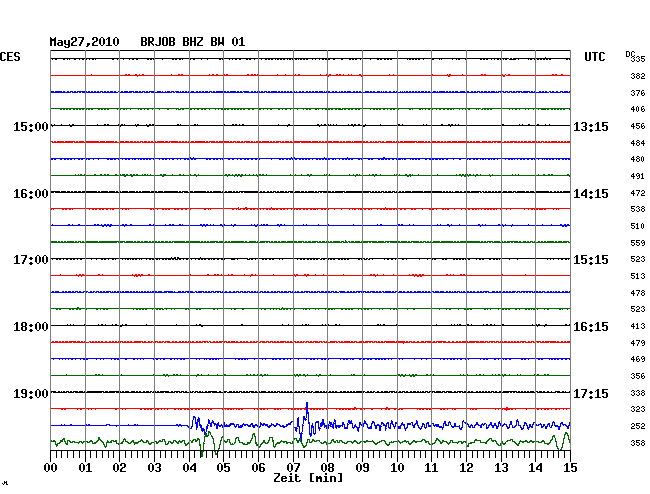
Task: Click the DC value "356"
Action: click(638, 376)
